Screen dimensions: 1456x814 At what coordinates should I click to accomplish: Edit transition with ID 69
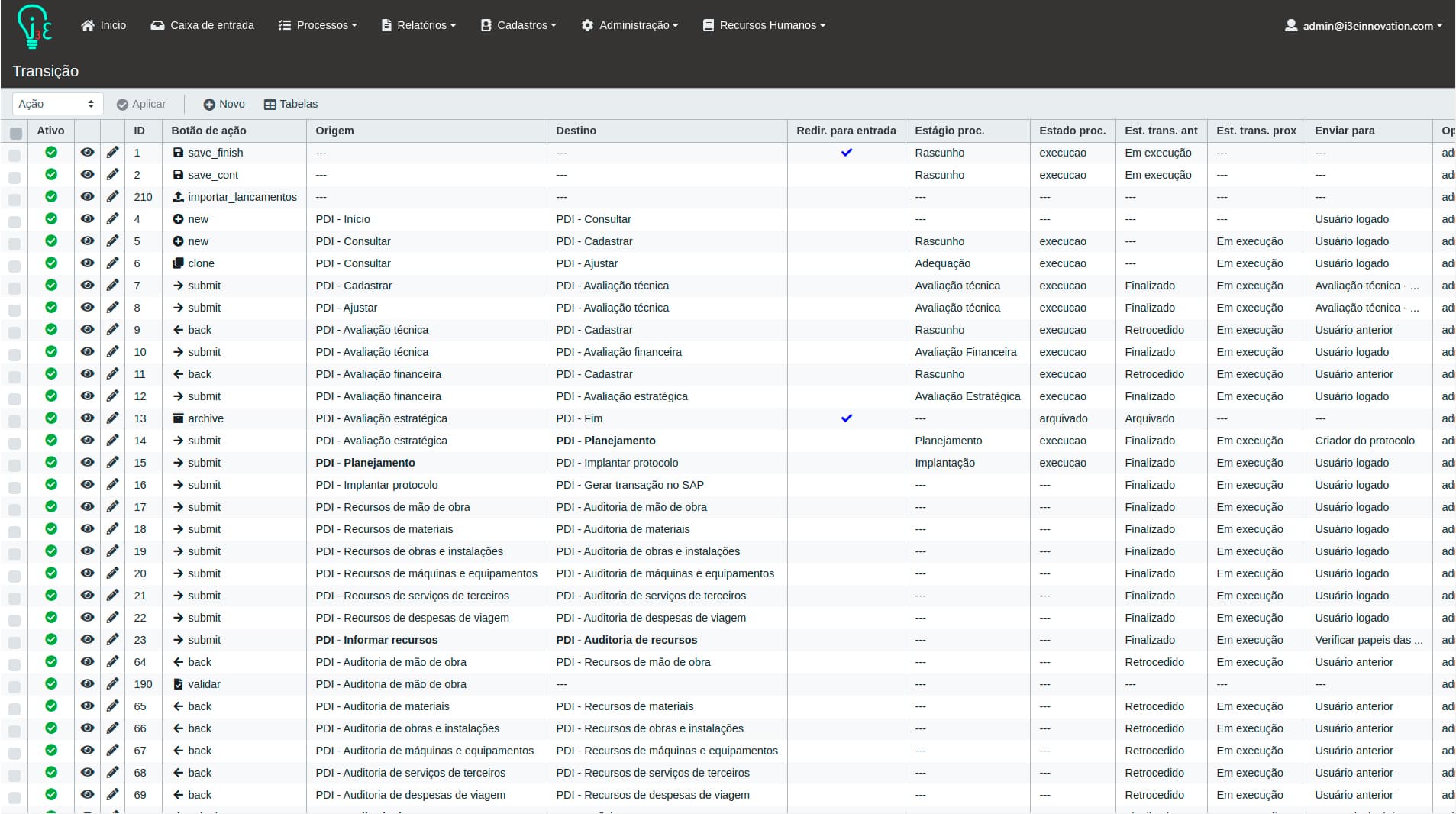click(113, 795)
